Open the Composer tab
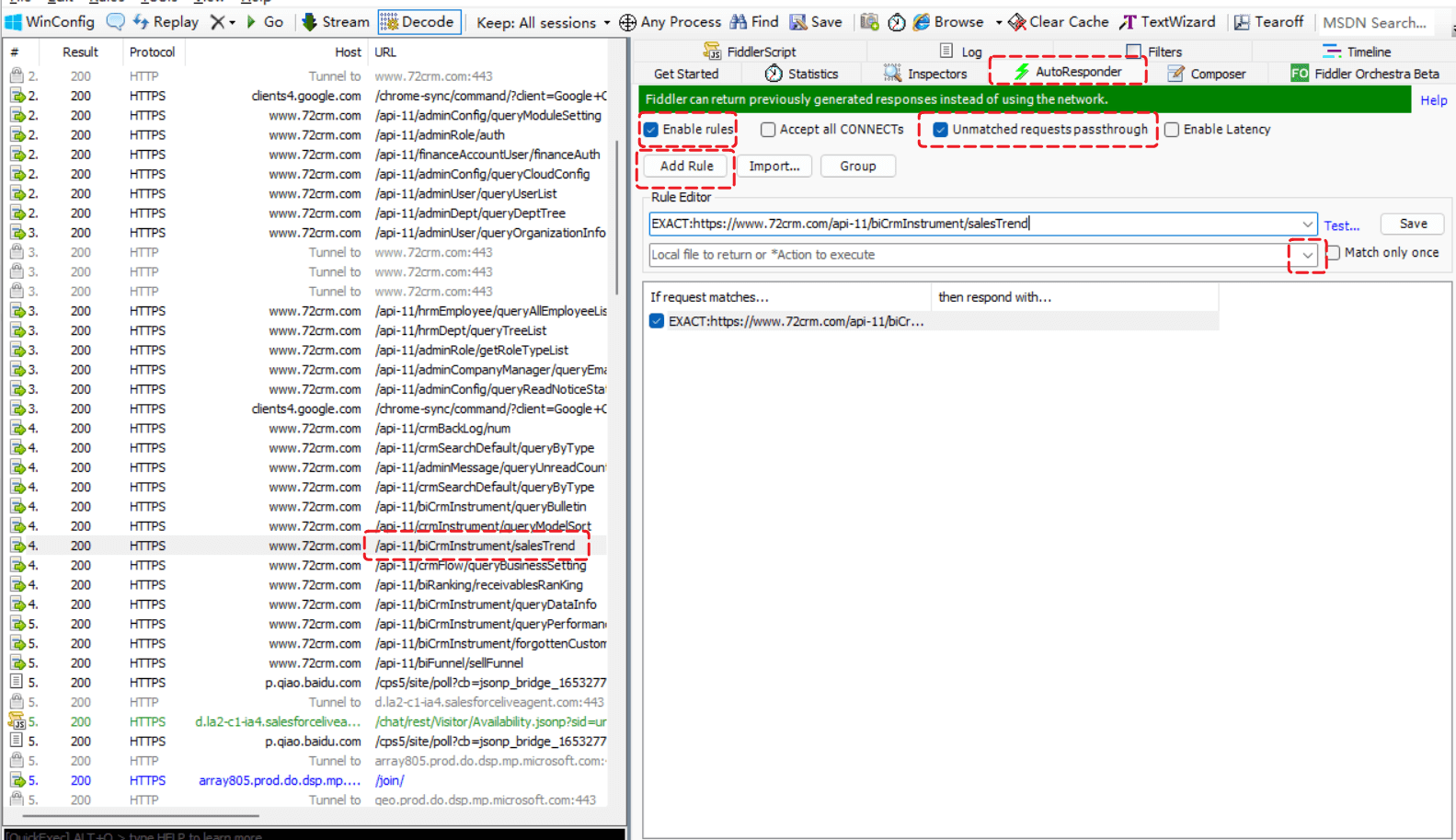 coord(1206,74)
